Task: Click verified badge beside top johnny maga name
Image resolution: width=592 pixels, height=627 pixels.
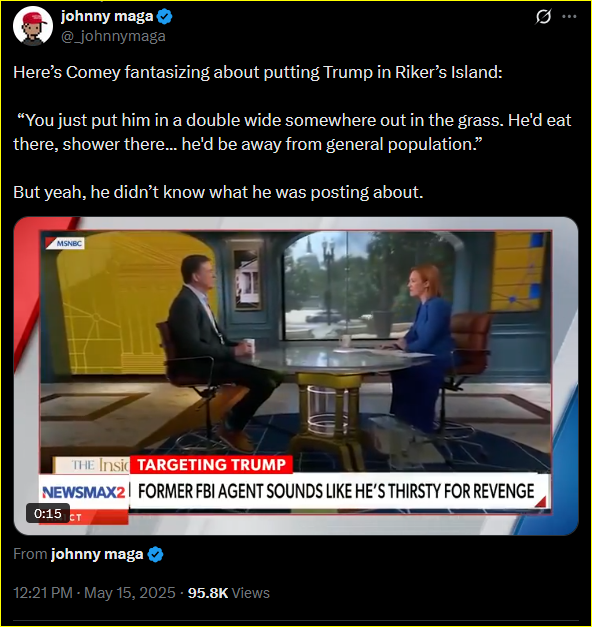Action: [x=164, y=16]
